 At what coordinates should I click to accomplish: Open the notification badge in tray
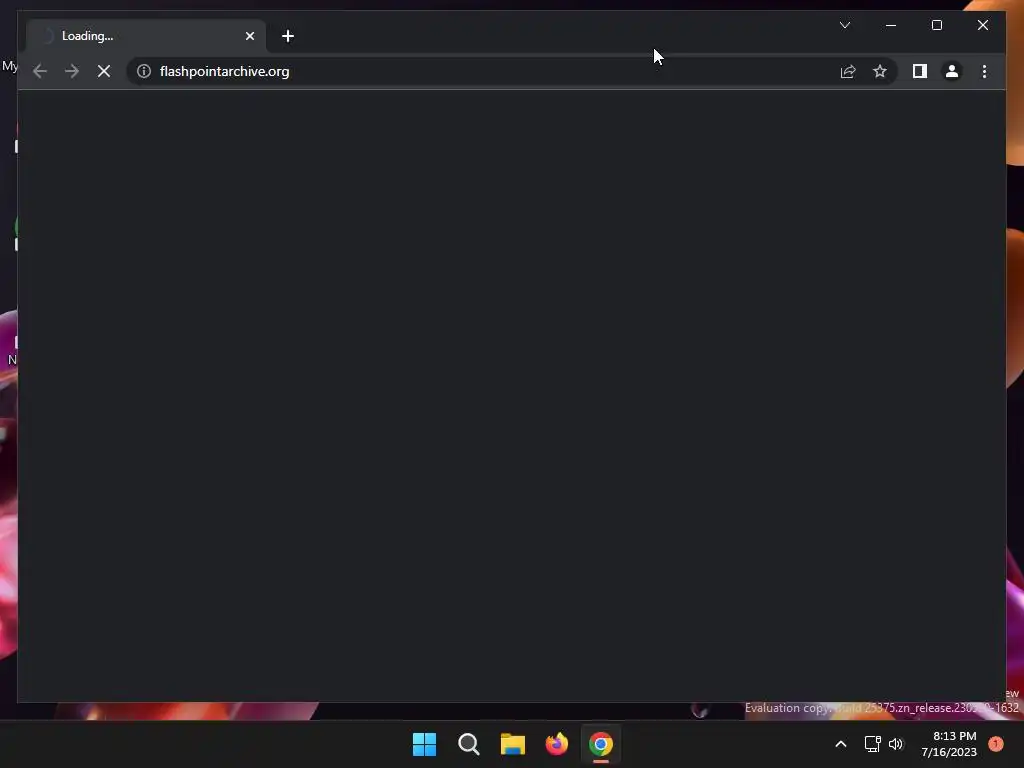tap(996, 744)
